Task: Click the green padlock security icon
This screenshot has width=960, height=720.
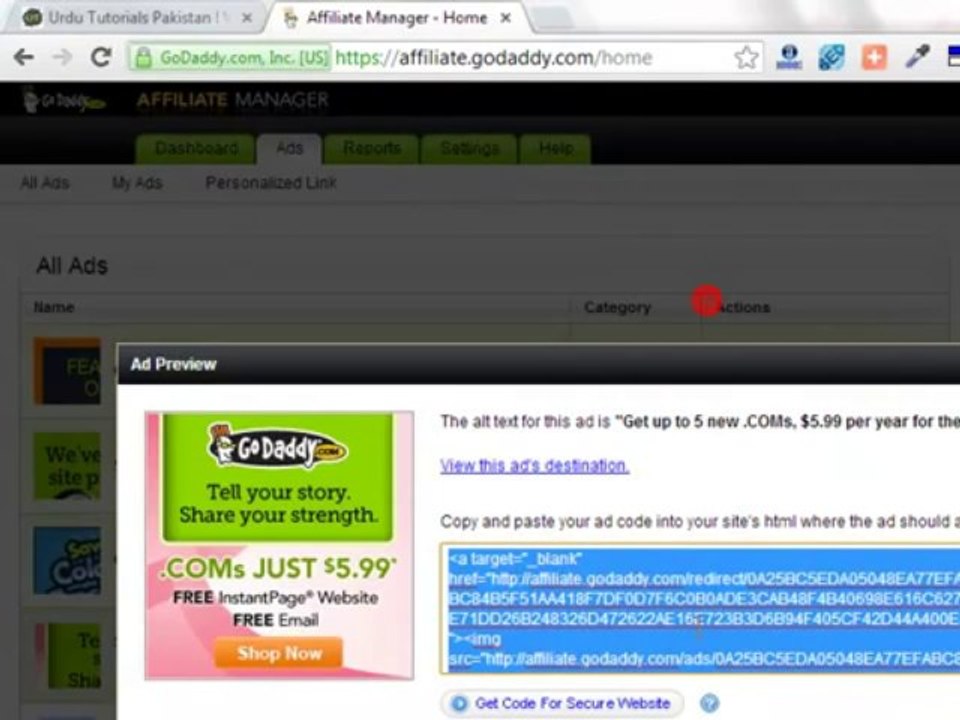Action: click(x=143, y=58)
